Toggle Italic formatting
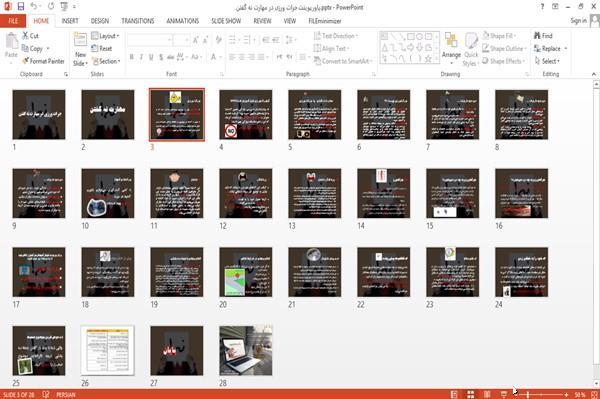The height and width of the screenshot is (399, 600). (x=141, y=57)
